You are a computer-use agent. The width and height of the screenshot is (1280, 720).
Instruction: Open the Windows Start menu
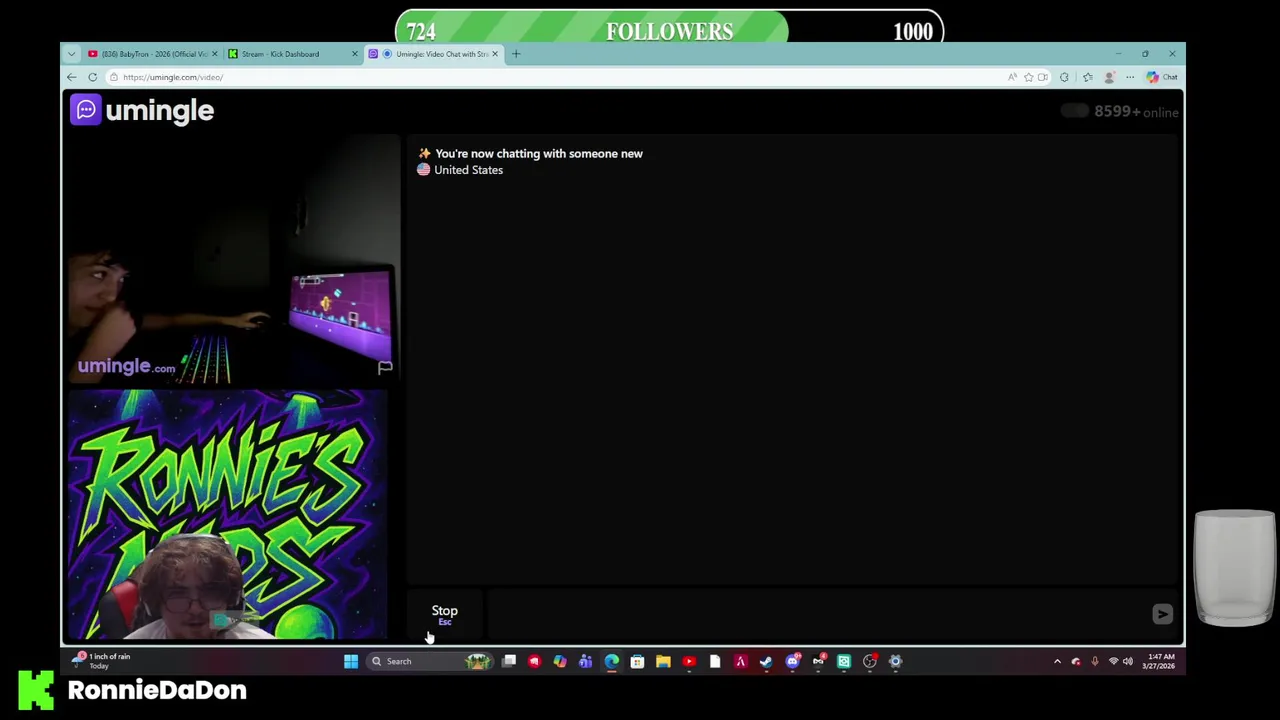coord(351,661)
